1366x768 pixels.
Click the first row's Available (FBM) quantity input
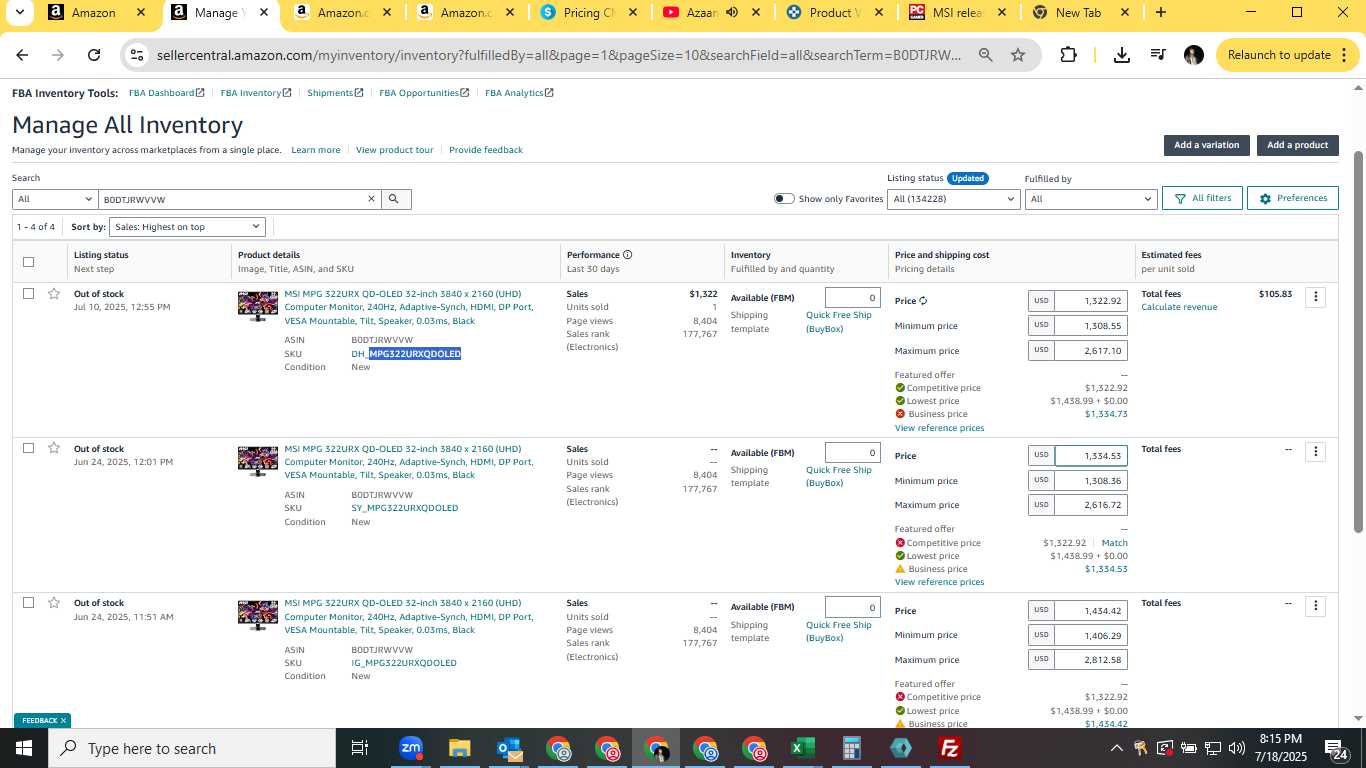pos(852,298)
